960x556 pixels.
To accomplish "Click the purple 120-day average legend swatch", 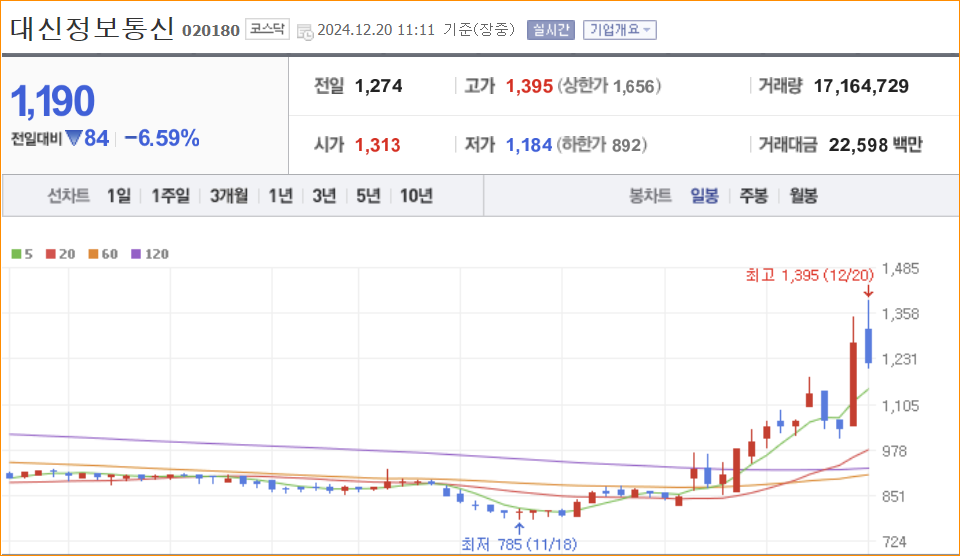I will pyautogui.click(x=136, y=254).
